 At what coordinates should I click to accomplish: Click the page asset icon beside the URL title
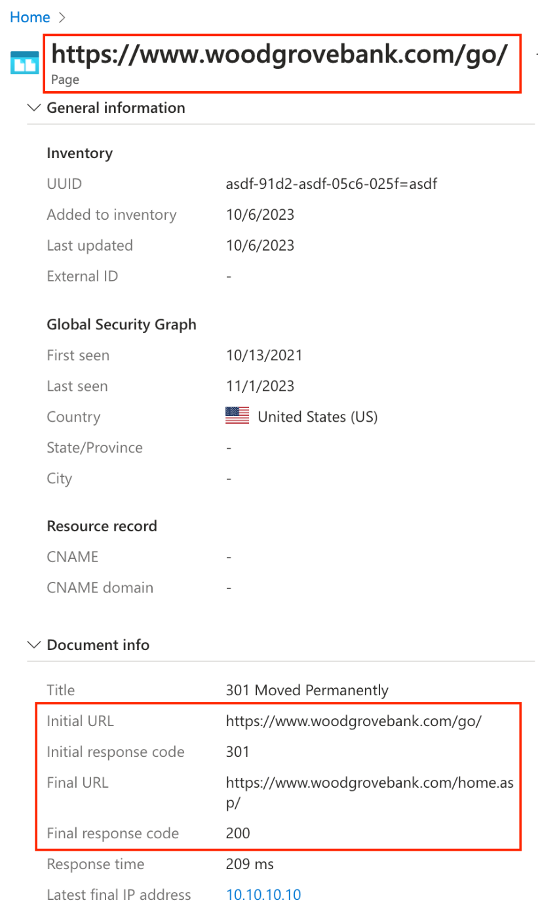click(25, 63)
